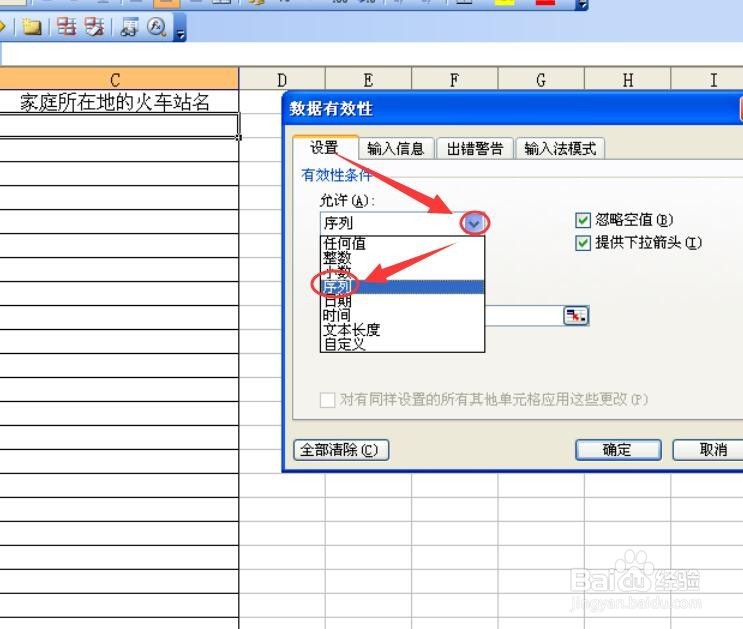Image resolution: width=743 pixels, height=629 pixels.
Task: Click the range selector icon beside source field
Action: [576, 316]
